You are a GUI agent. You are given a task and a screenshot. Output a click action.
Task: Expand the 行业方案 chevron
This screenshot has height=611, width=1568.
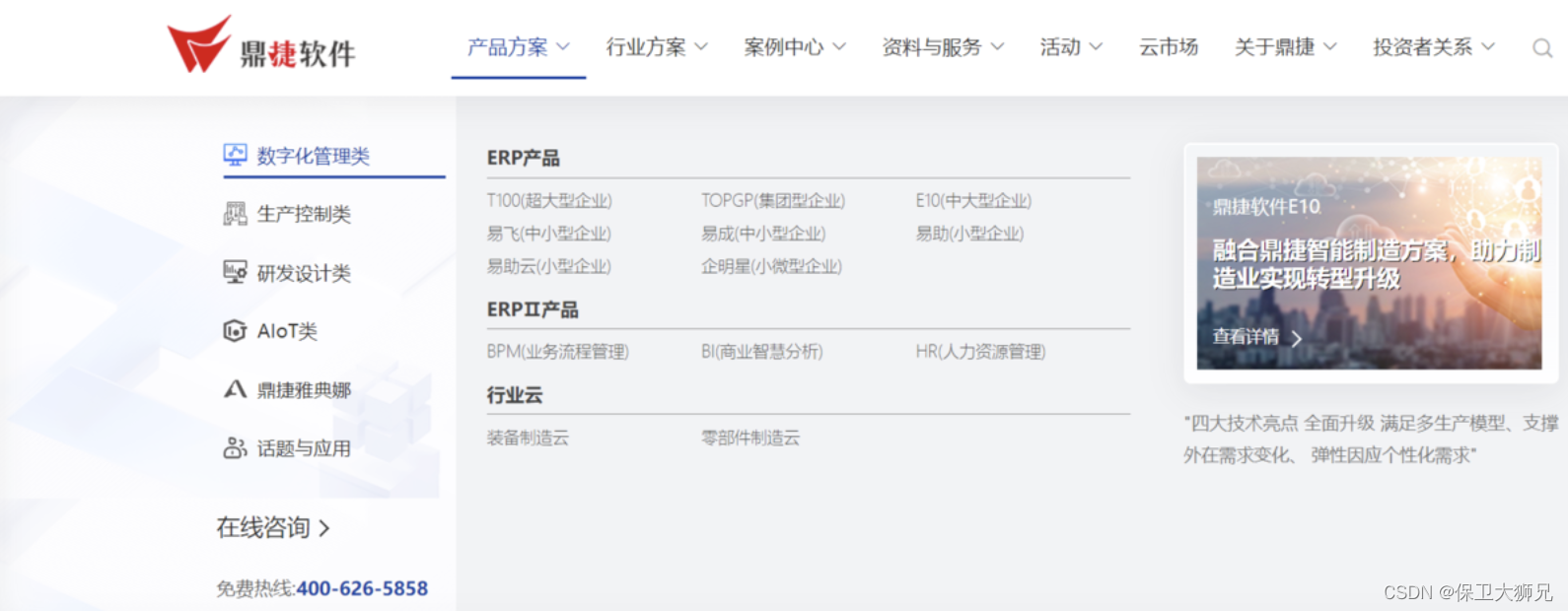click(701, 47)
